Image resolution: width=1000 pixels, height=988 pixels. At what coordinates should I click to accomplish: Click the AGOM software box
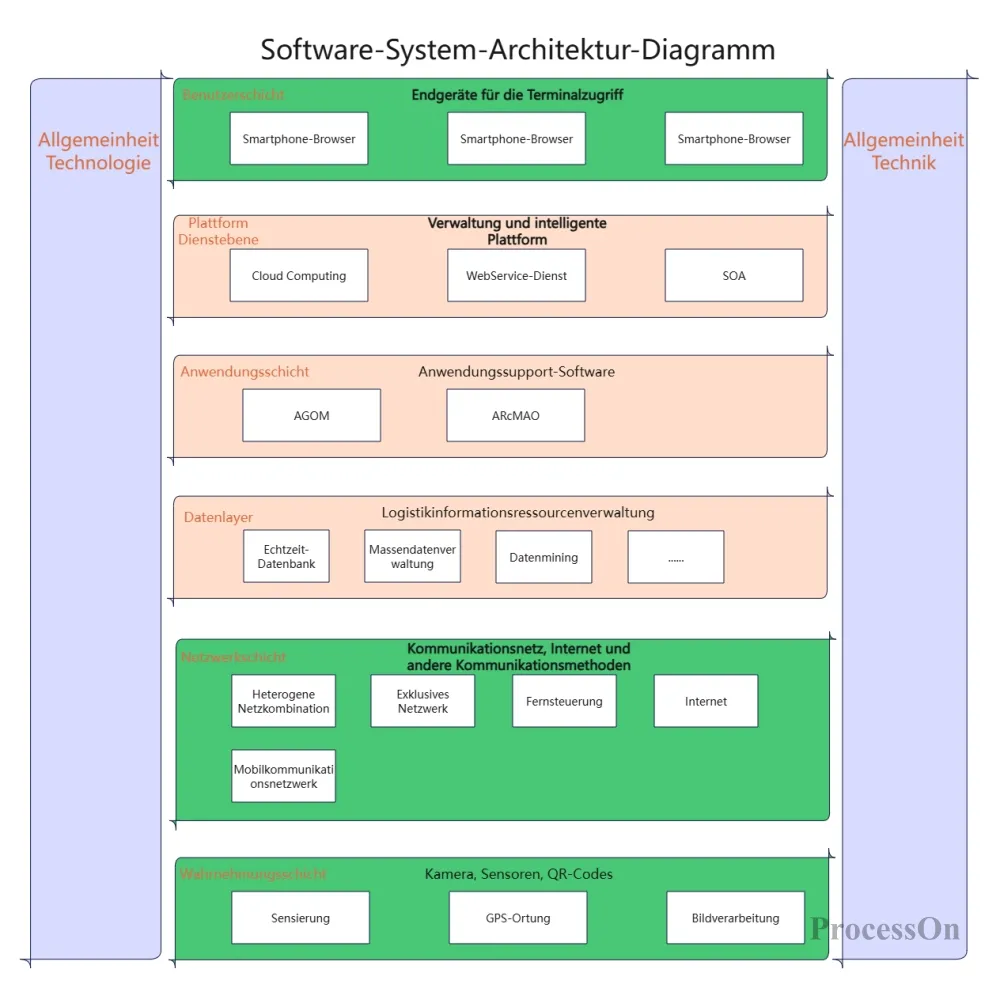click(311, 415)
